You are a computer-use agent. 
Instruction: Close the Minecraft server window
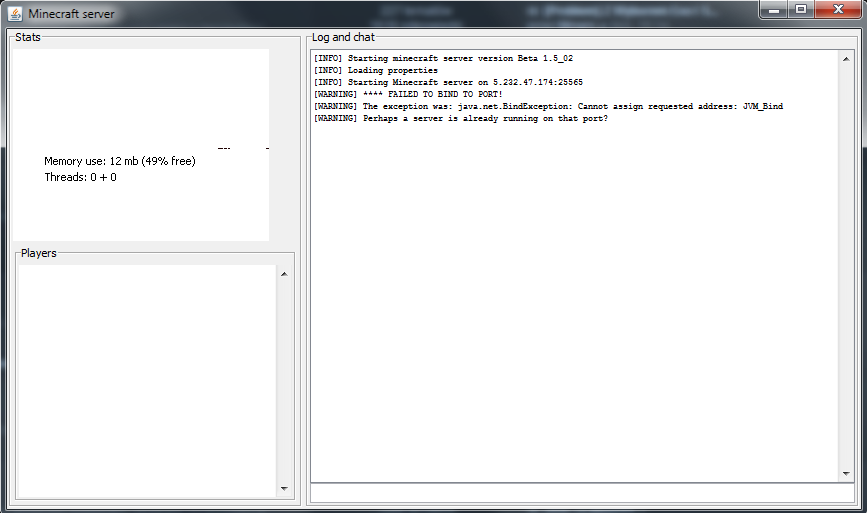(838, 9)
